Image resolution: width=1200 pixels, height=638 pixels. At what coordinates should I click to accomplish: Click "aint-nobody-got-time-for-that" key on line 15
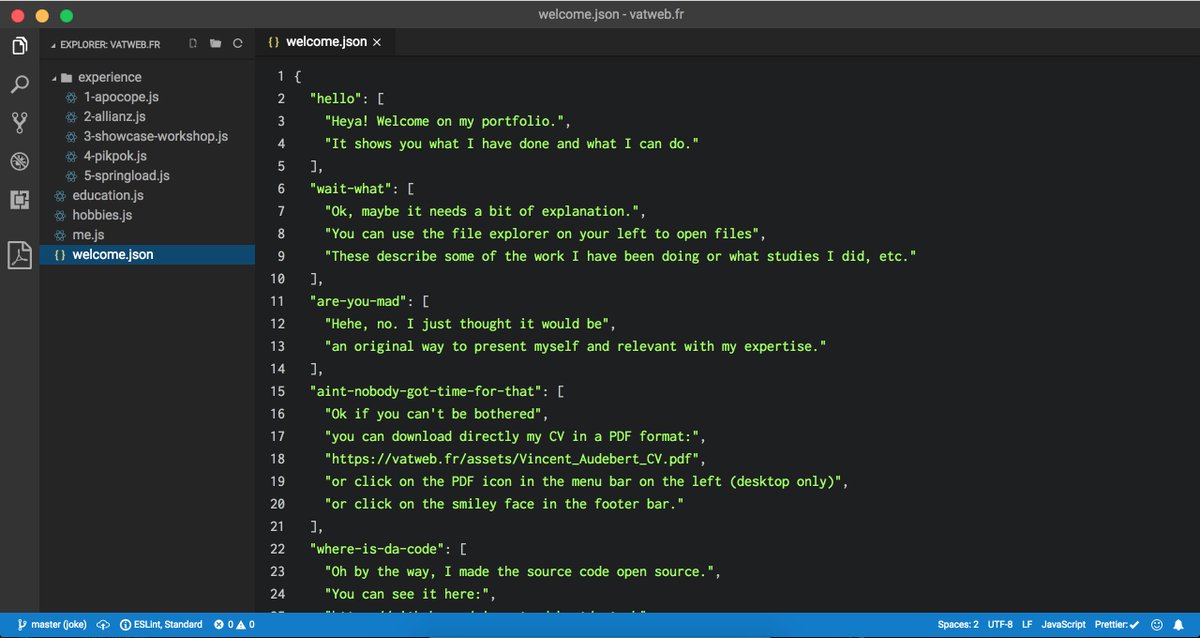423,391
